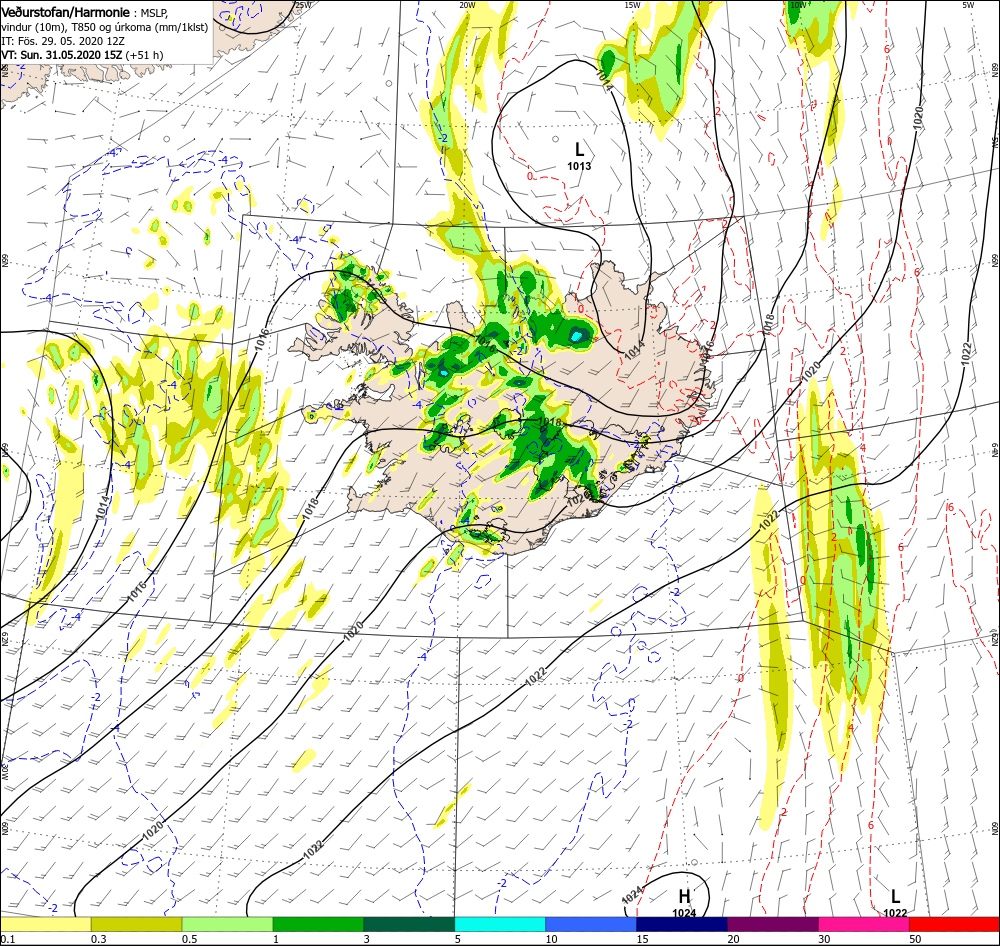Click the 'L 1013' low pressure marker
The width and height of the screenshot is (1000, 946).
579,157
